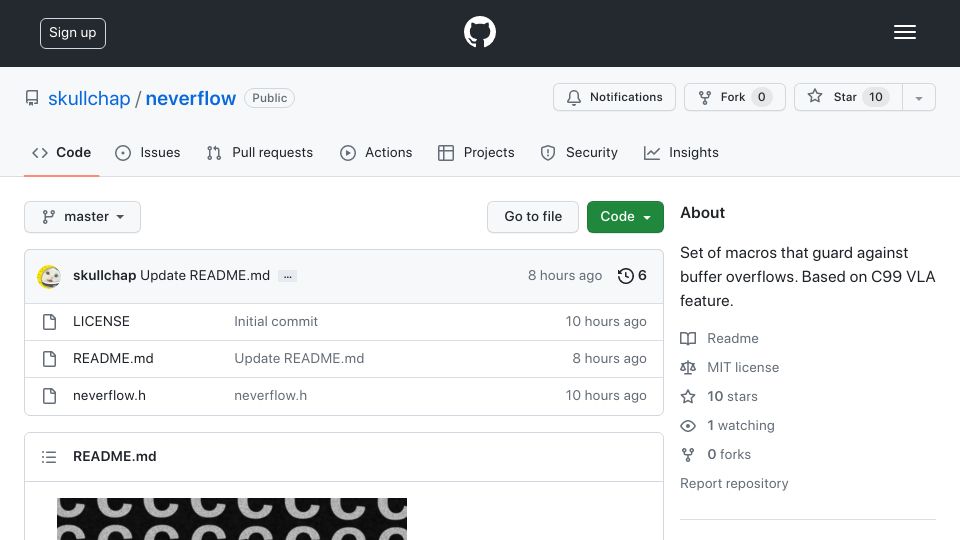The height and width of the screenshot is (540, 960).
Task: Click the About heading
Action: (702, 212)
